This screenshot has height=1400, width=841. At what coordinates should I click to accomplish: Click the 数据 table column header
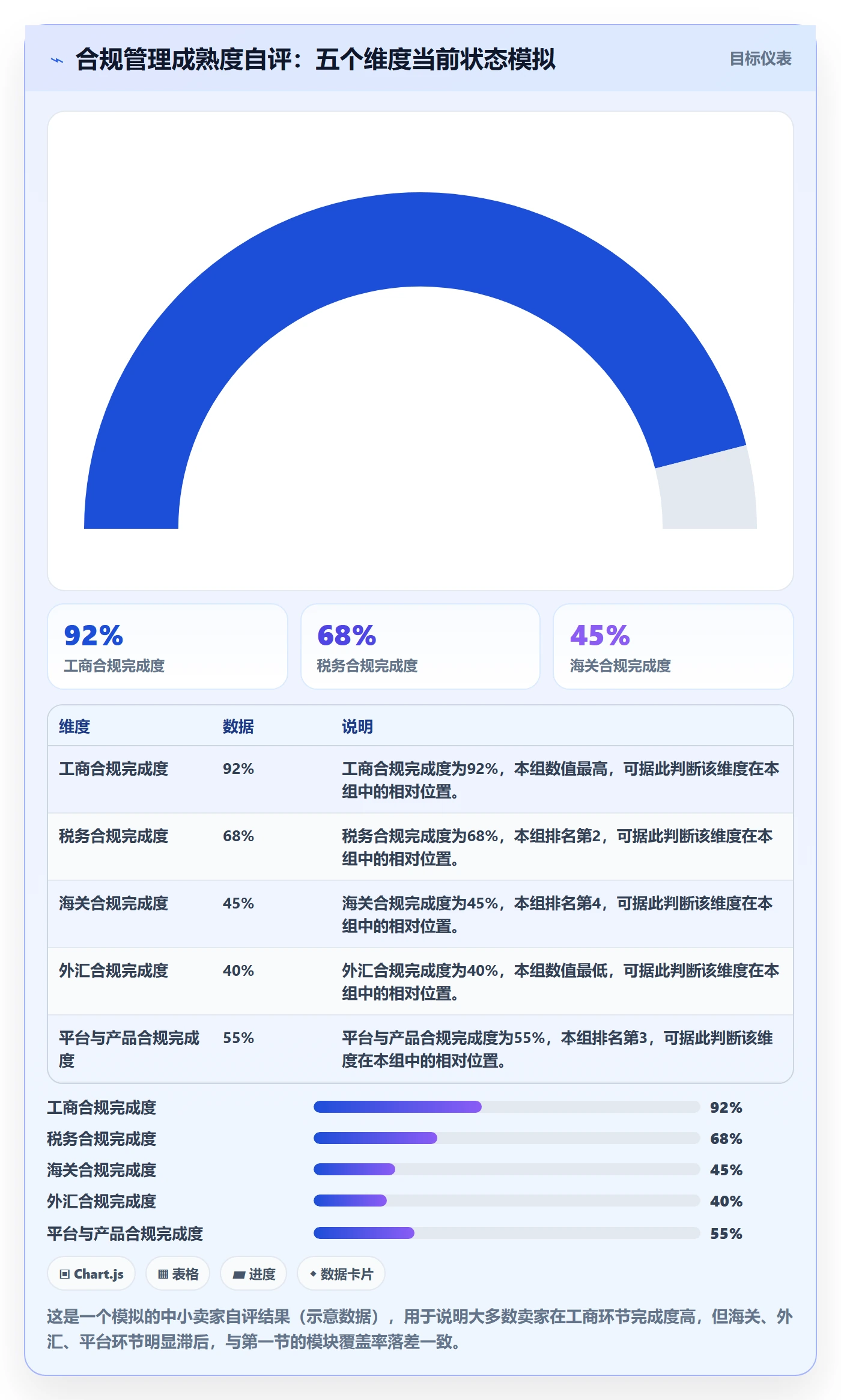pyautogui.click(x=238, y=726)
